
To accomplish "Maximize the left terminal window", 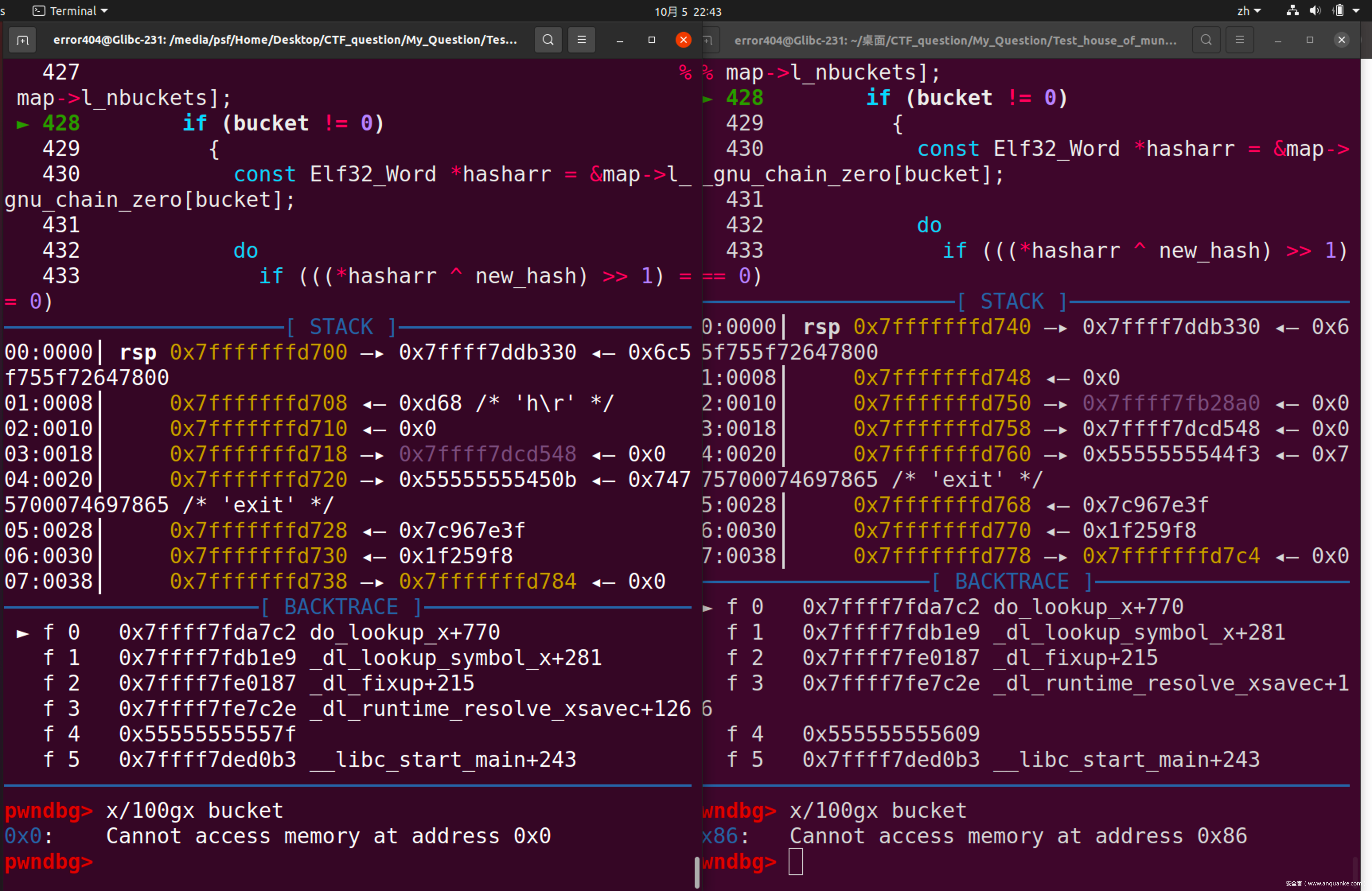I will tap(651, 40).
